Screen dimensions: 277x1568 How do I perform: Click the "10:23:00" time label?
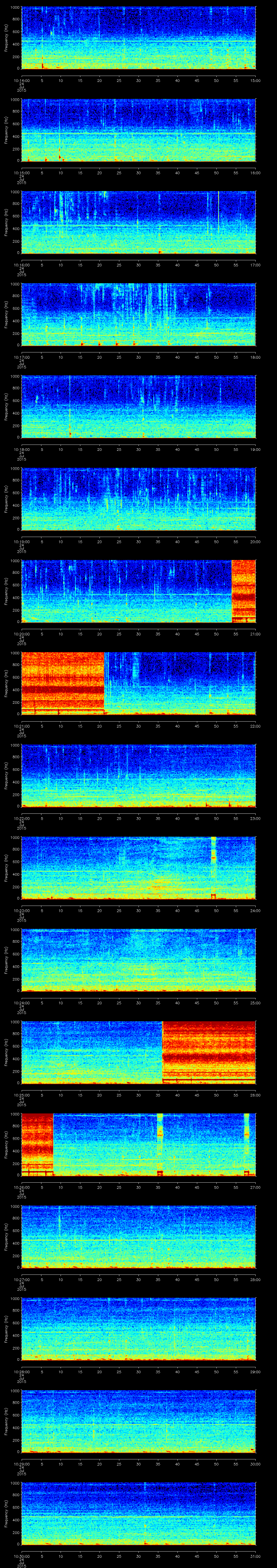21,910
